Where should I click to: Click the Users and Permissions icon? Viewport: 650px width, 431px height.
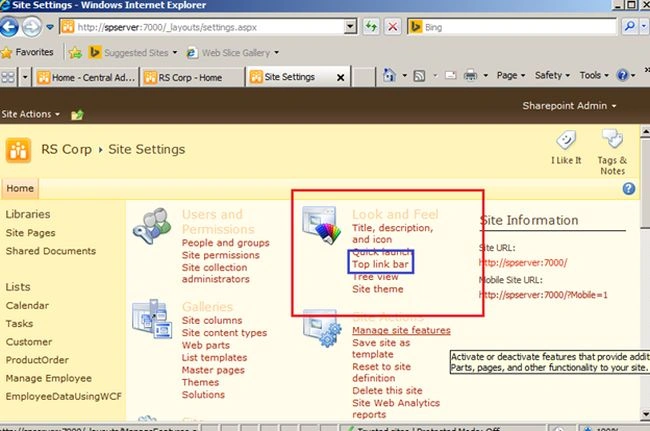152,226
